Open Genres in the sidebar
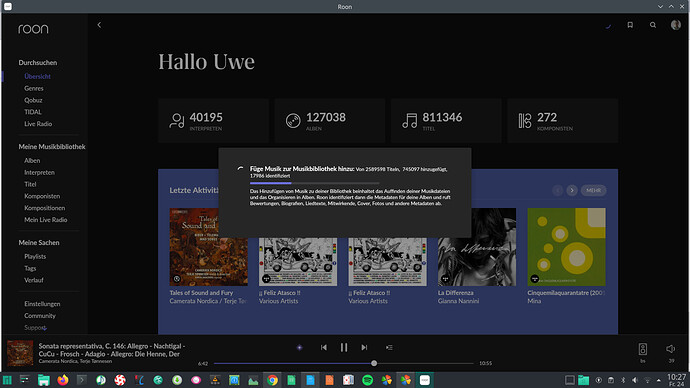This screenshot has height=388, width=690. (34, 88)
